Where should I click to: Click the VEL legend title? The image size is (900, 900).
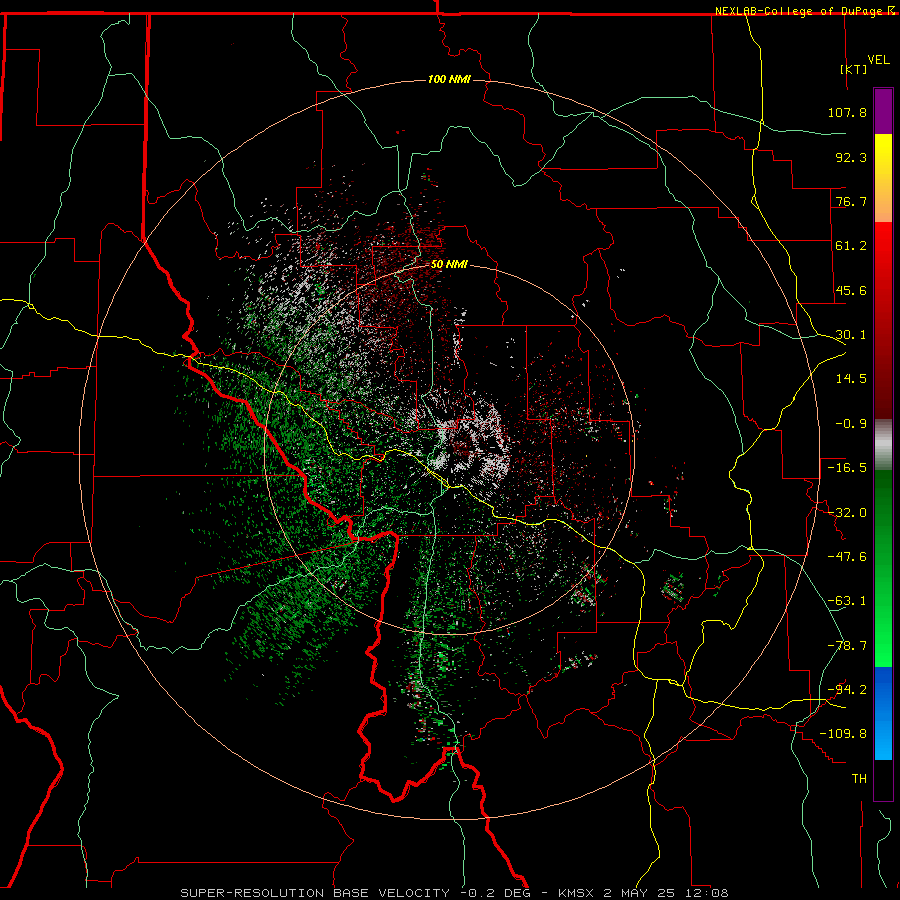pos(878,60)
